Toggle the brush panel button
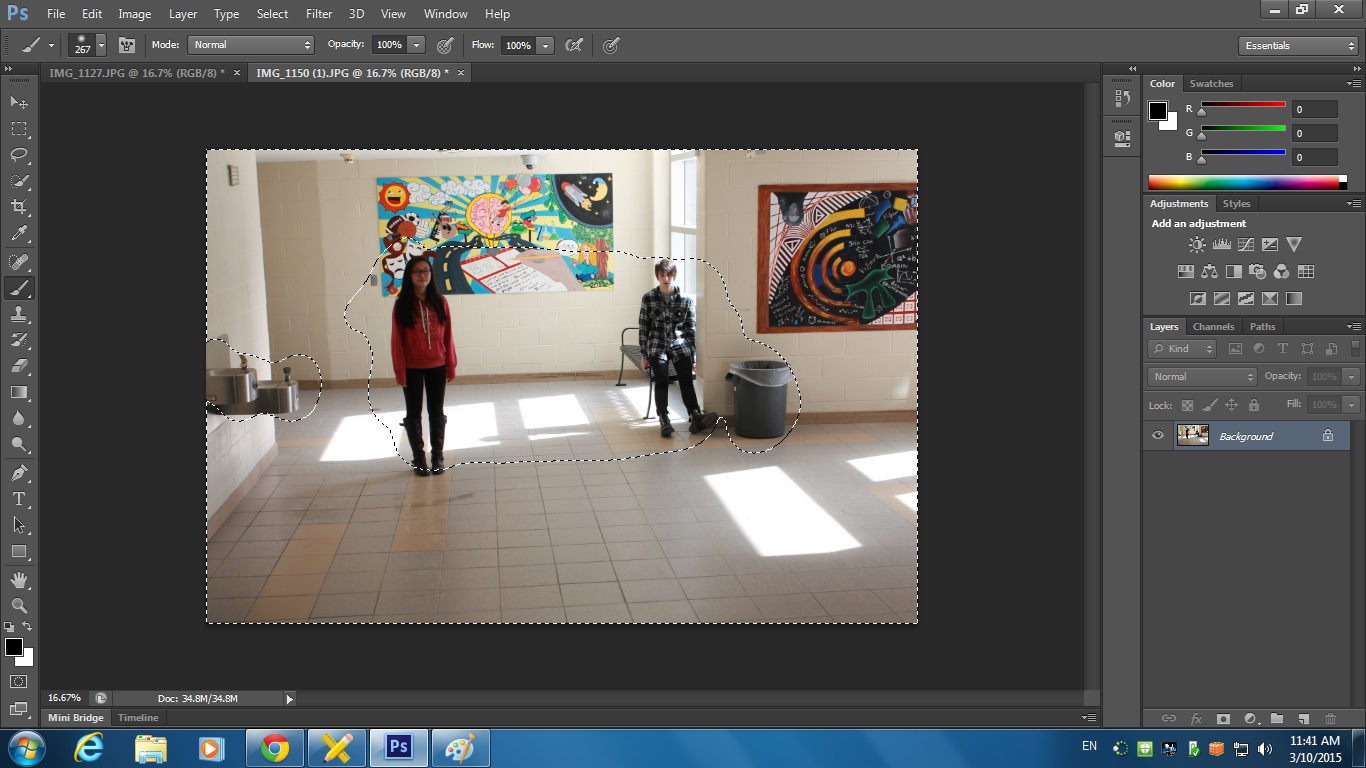 tap(127, 45)
